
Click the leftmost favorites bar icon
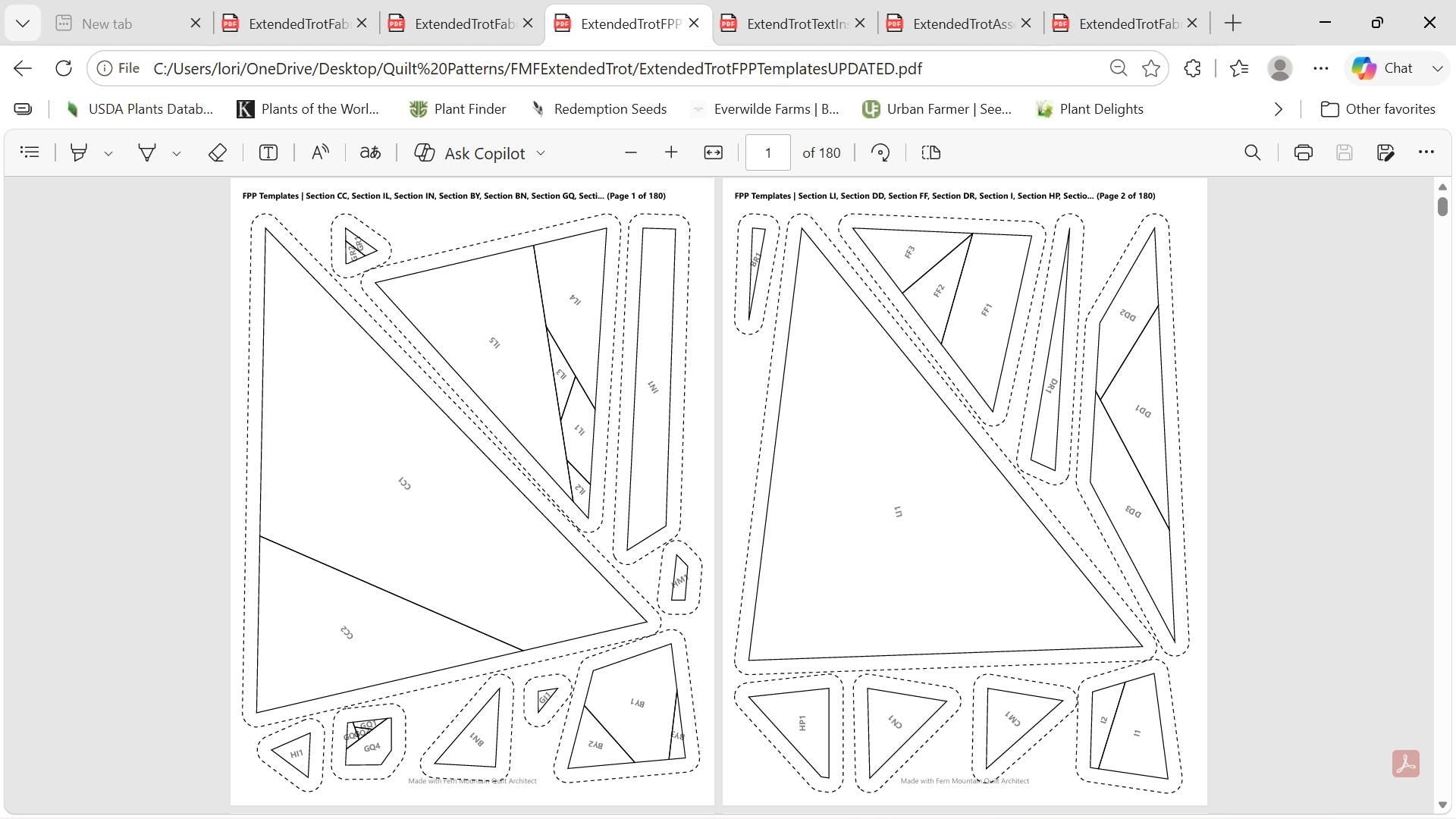(x=24, y=109)
